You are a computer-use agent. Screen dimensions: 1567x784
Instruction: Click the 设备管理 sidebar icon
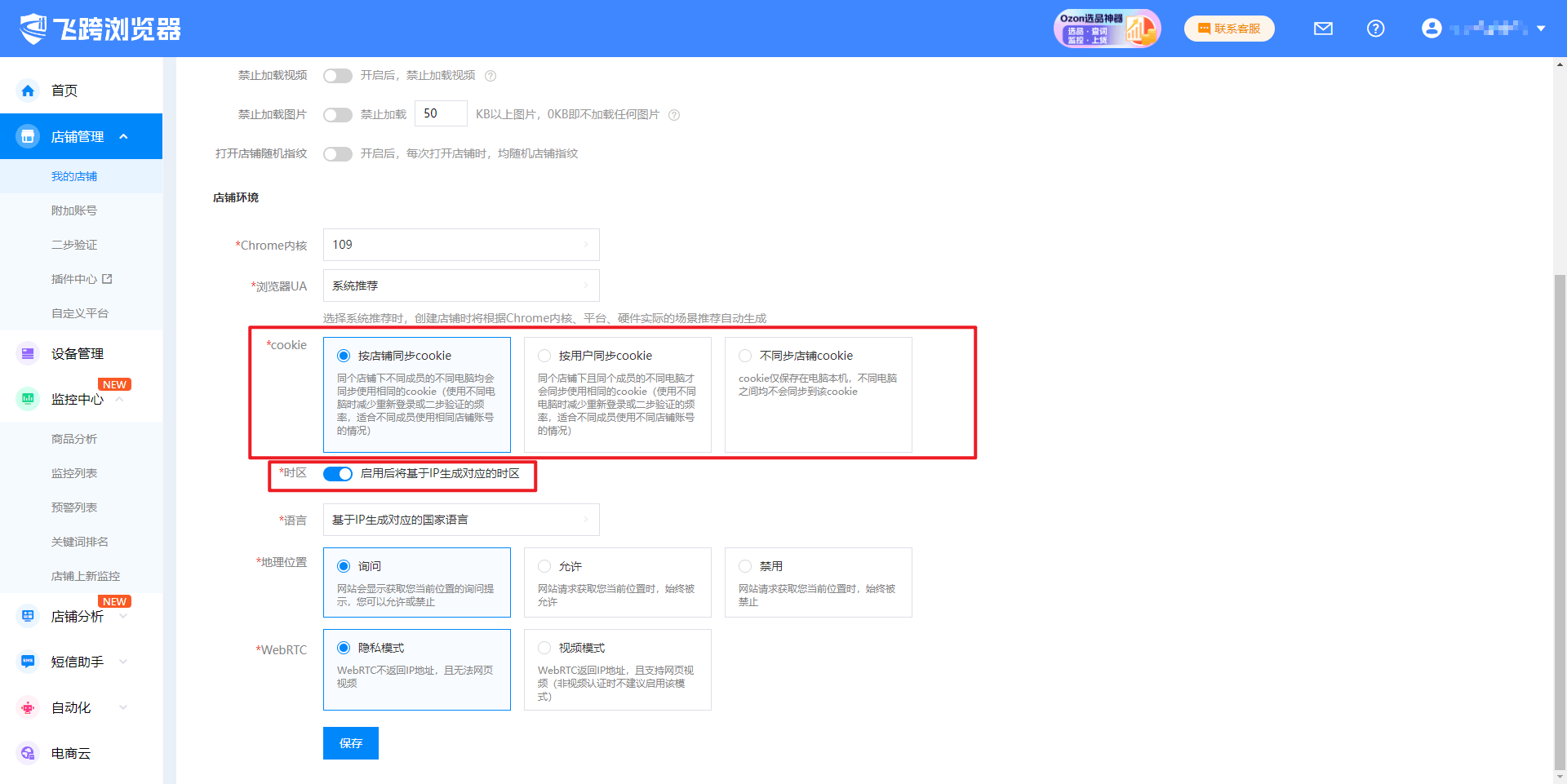coord(28,353)
